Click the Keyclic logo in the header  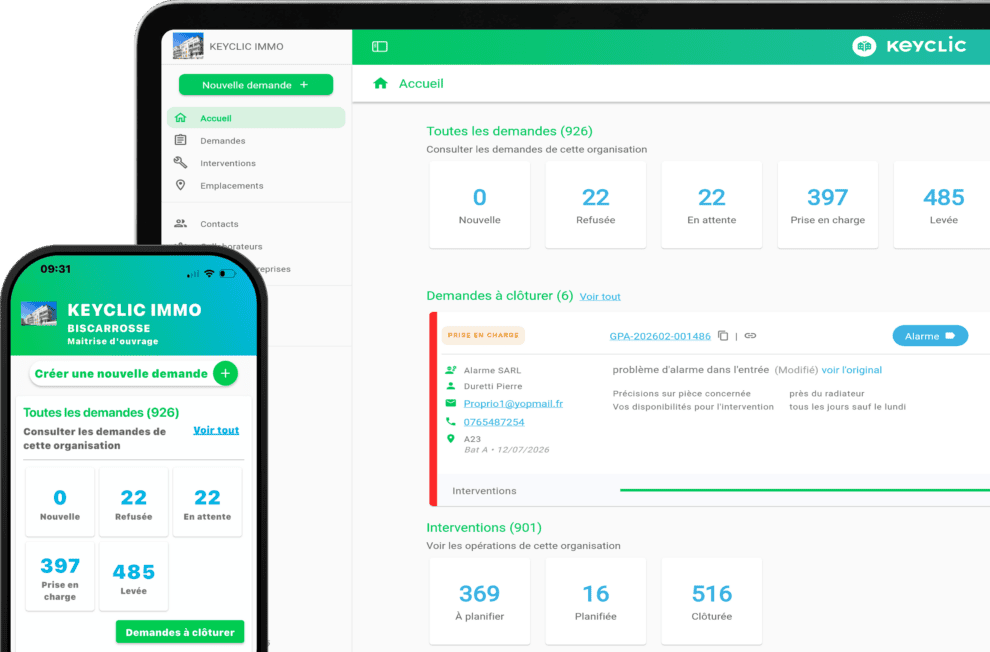(909, 46)
